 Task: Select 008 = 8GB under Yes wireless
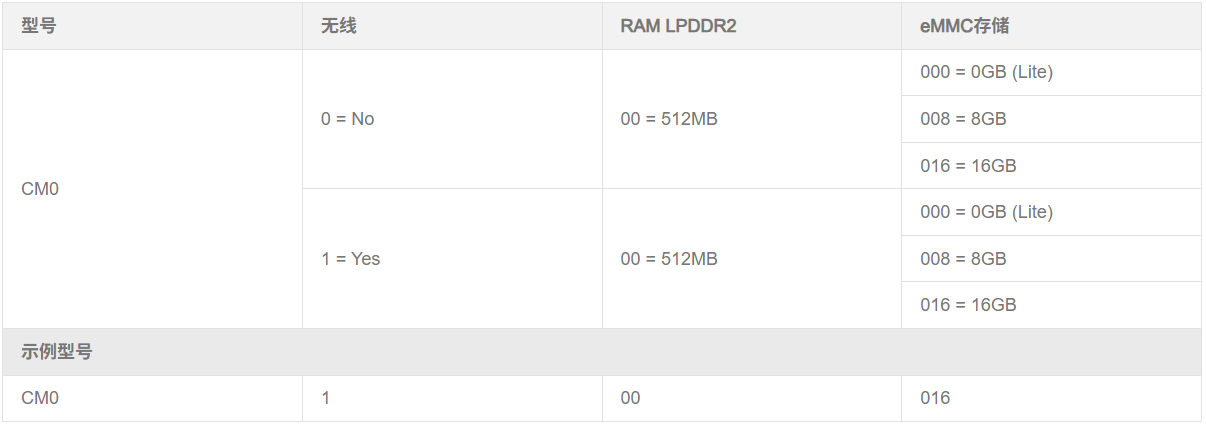(963, 259)
